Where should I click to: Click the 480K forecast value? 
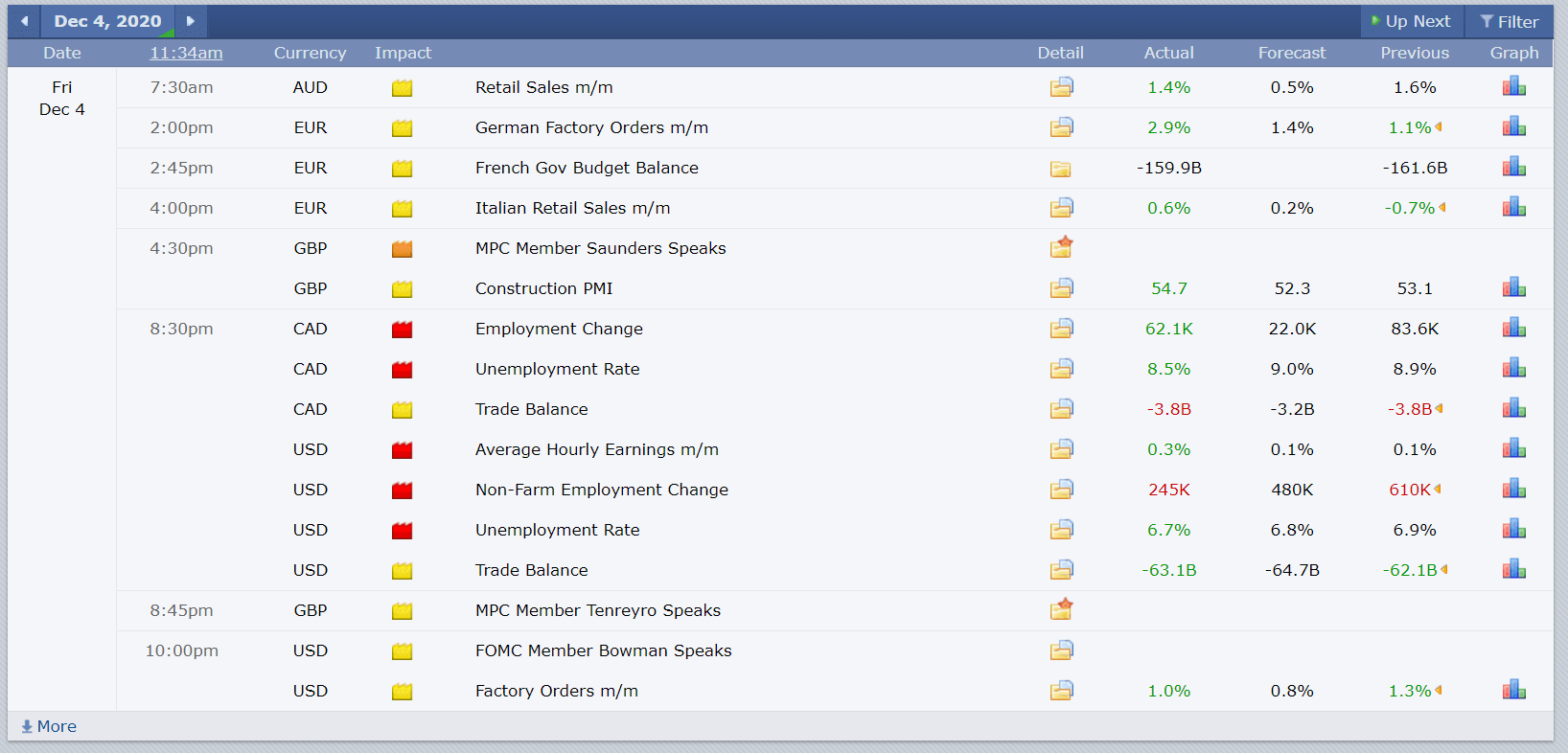(x=1292, y=490)
